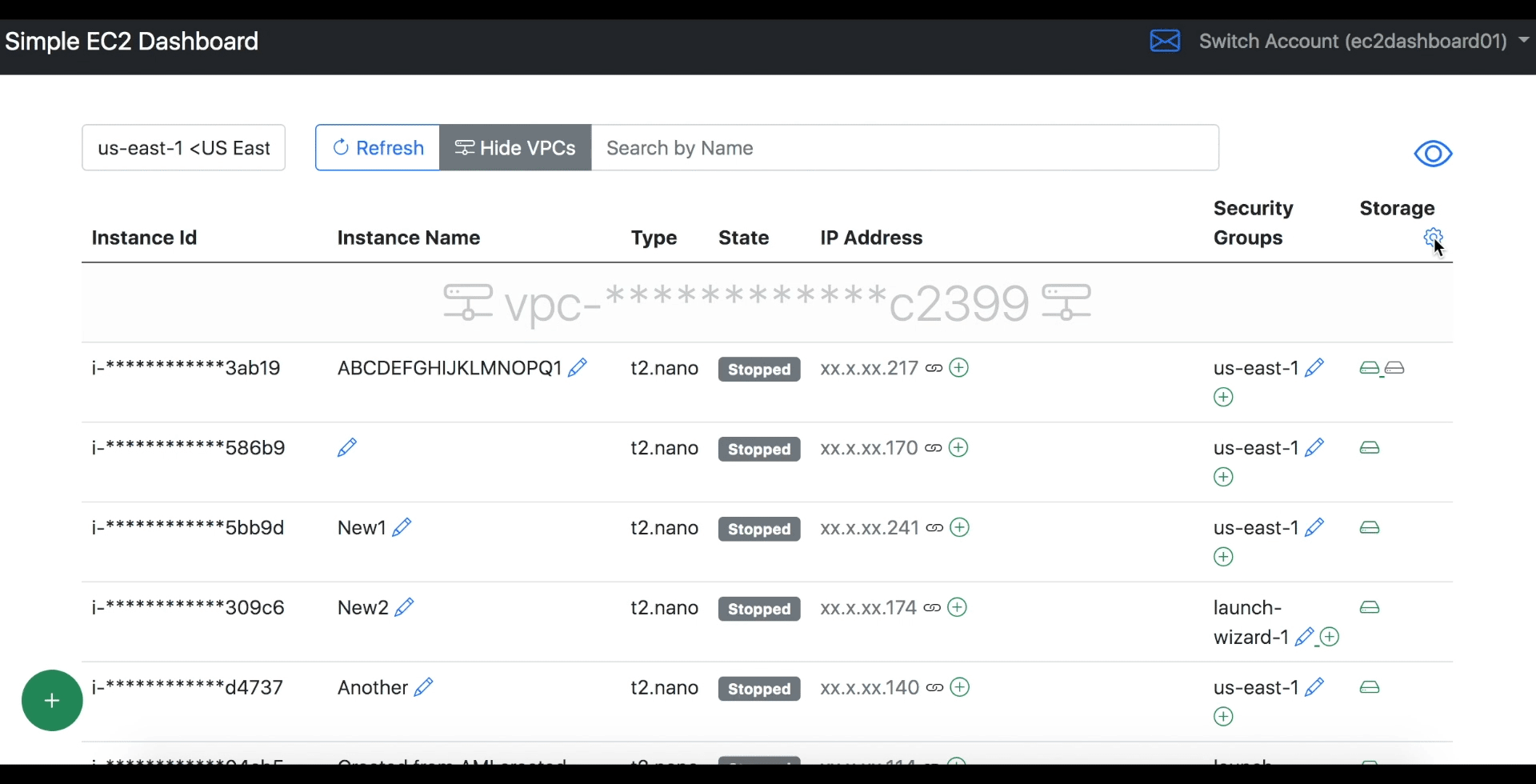
Task: Select instance id ending 5bb9d
Action: (188, 528)
